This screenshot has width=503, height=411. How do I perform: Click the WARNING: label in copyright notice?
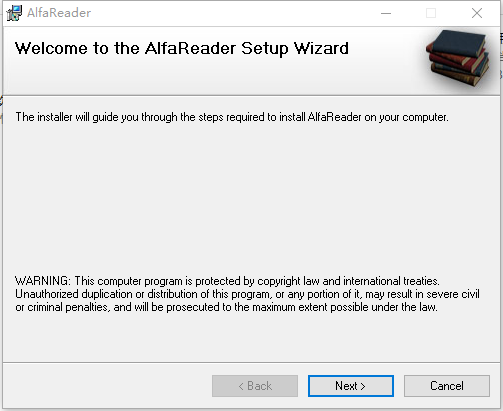(x=43, y=281)
